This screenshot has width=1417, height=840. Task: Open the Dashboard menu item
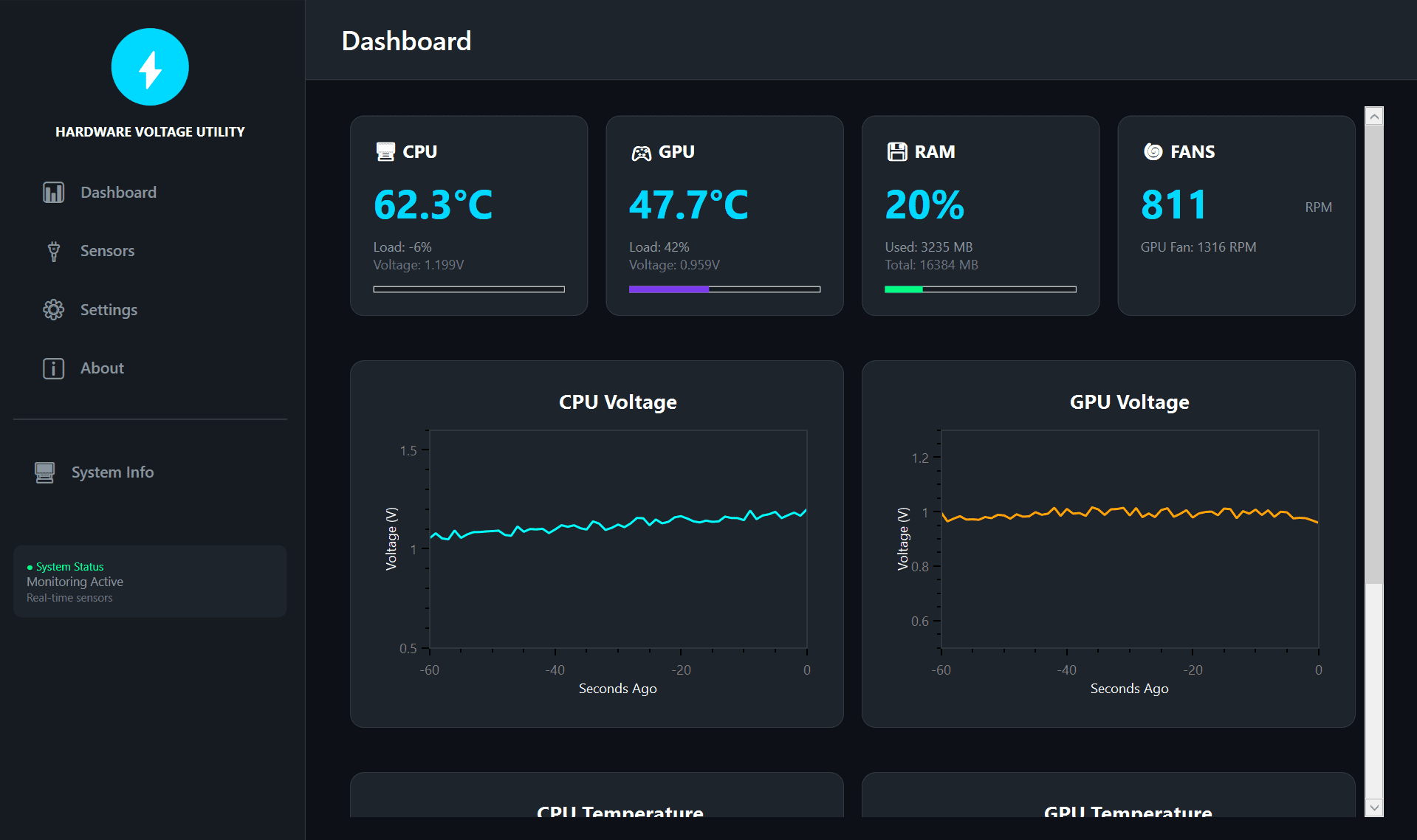tap(150, 193)
